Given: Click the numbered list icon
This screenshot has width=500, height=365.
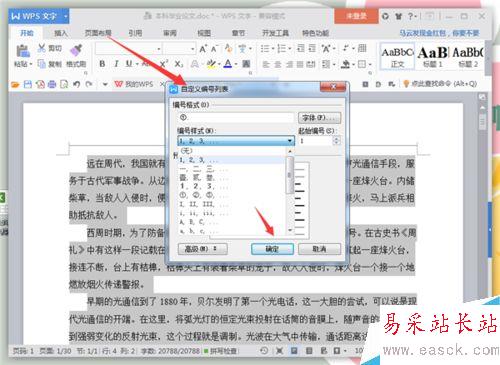Looking at the screenshot, I should (282, 49).
